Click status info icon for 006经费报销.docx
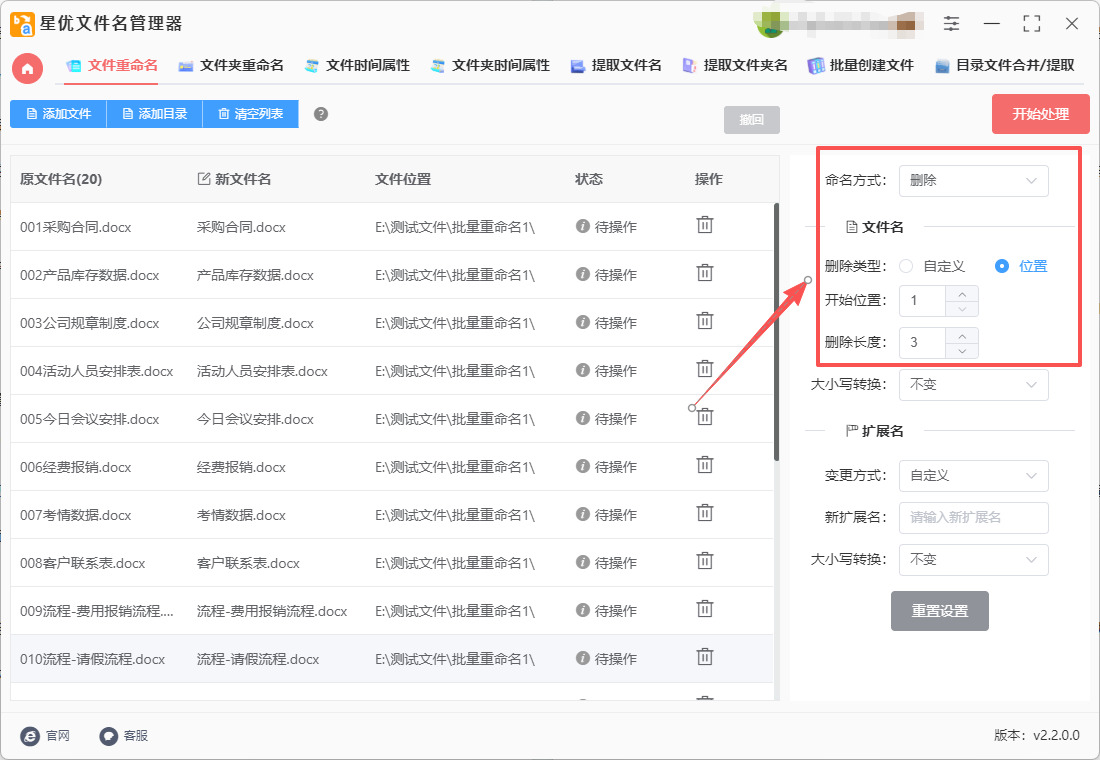This screenshot has height=760, width=1100. click(582, 466)
